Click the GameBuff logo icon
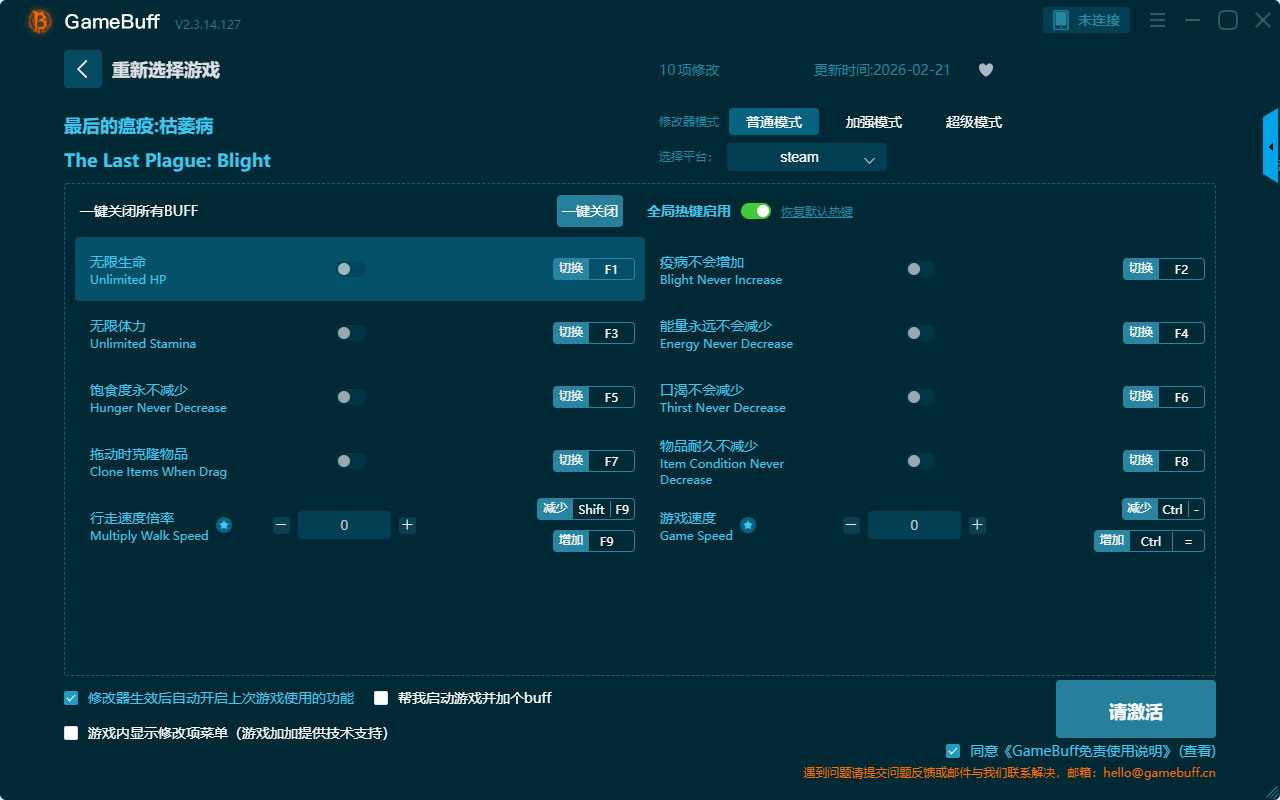The width and height of the screenshot is (1280, 800). click(40, 21)
